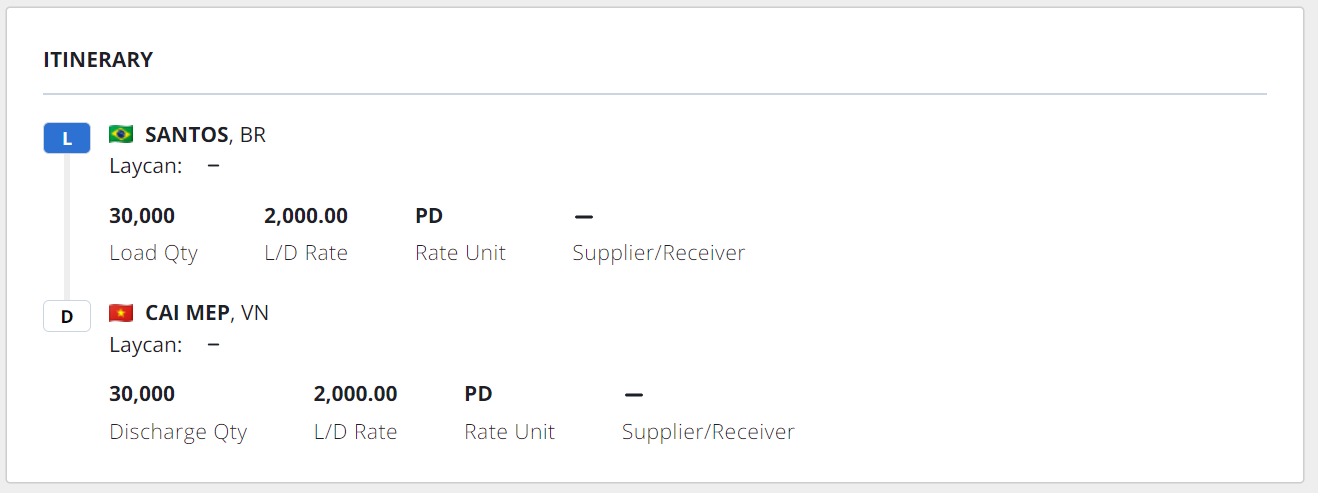
Task: Click the Santos Supplier/Receiver dash value
Action: click(584, 216)
